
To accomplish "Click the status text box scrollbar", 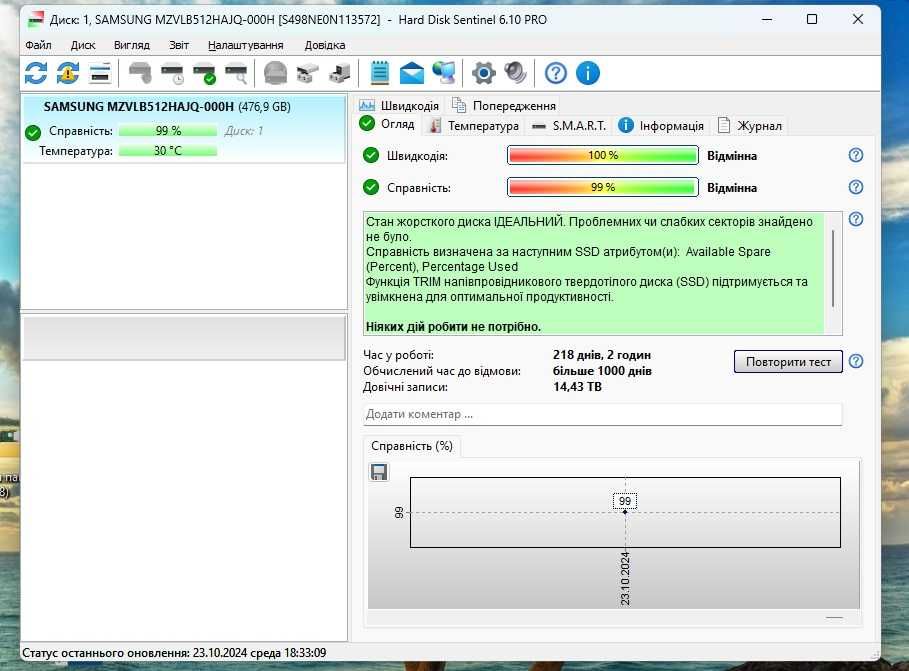I will click(833, 268).
